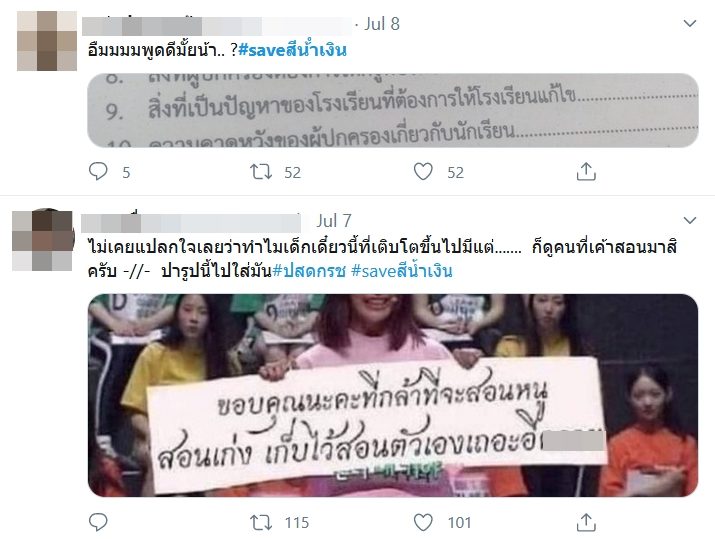Click the Jul 7 timestamp

334,221
